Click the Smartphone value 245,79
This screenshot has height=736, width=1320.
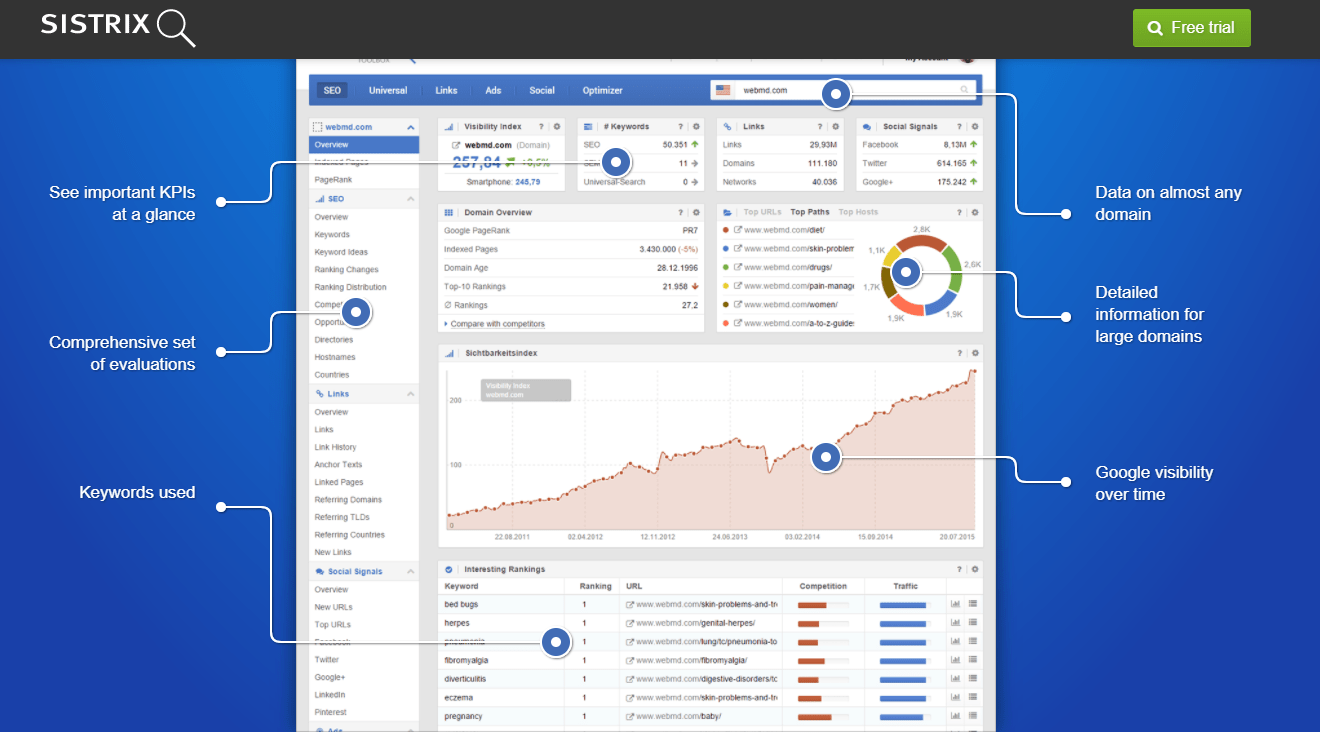point(528,182)
